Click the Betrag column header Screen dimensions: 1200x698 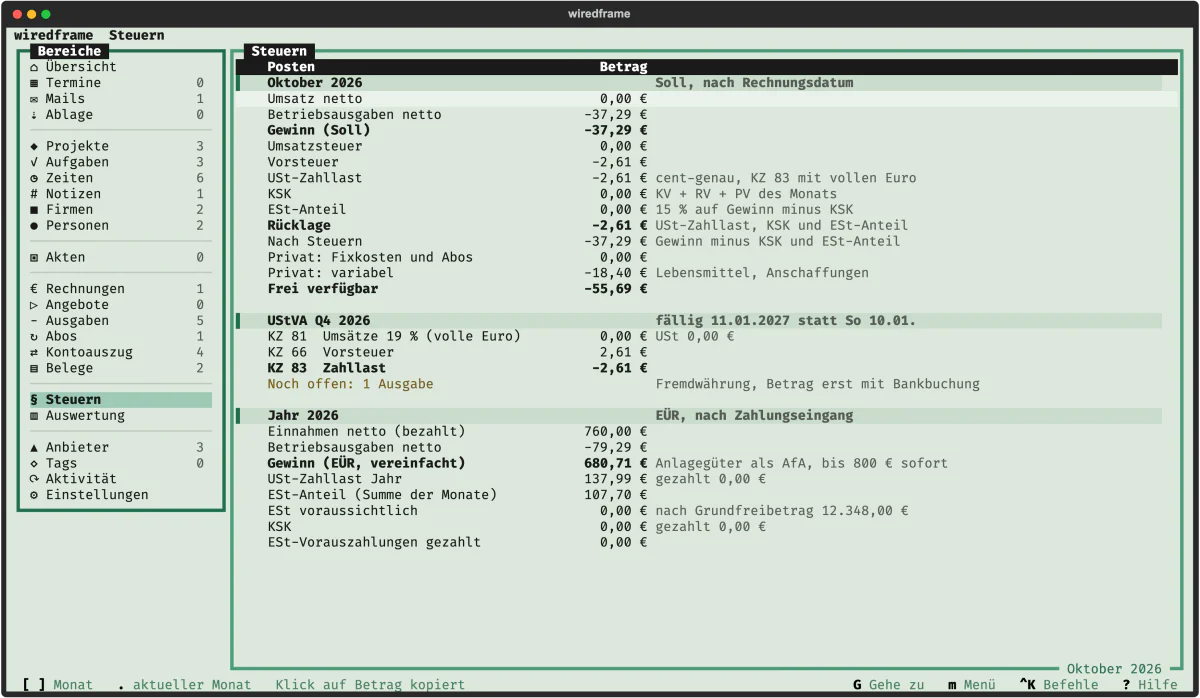[623, 67]
